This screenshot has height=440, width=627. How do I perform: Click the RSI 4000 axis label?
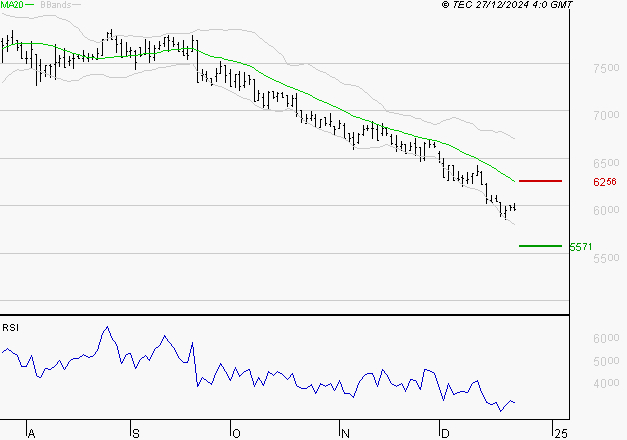point(606,383)
